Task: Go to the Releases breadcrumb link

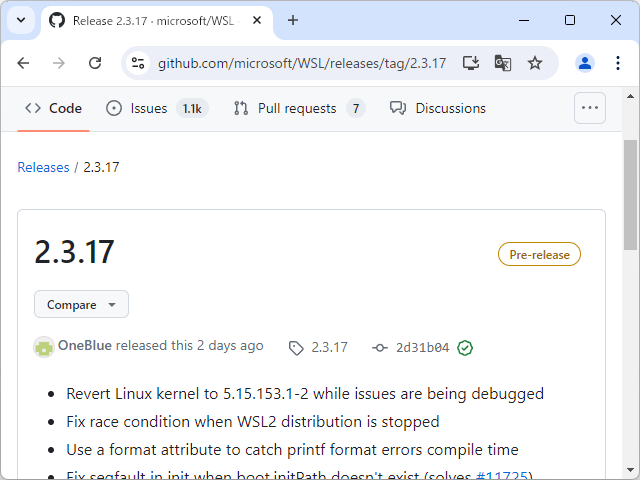Action: [x=43, y=167]
